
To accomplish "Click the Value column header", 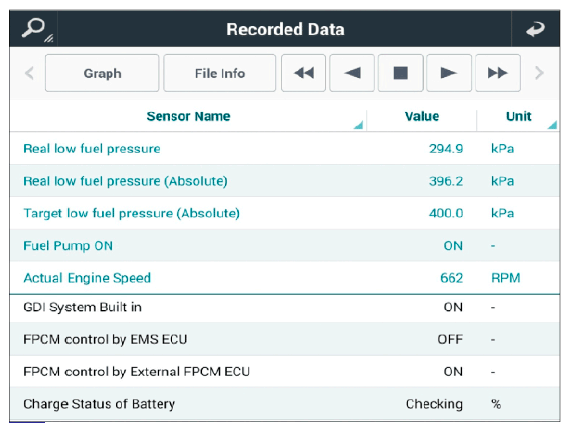I will point(422,116).
